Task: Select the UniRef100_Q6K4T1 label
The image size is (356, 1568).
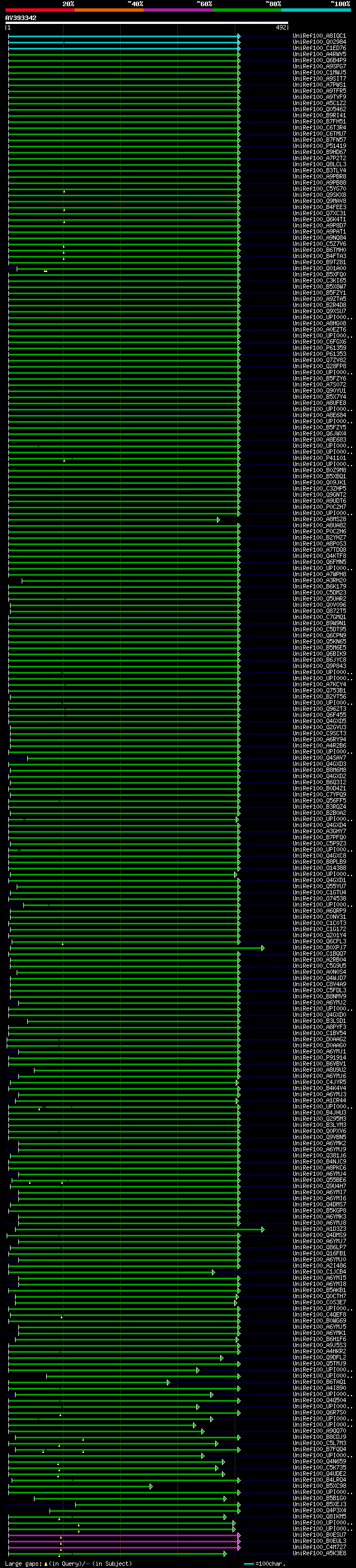Action: click(x=319, y=219)
